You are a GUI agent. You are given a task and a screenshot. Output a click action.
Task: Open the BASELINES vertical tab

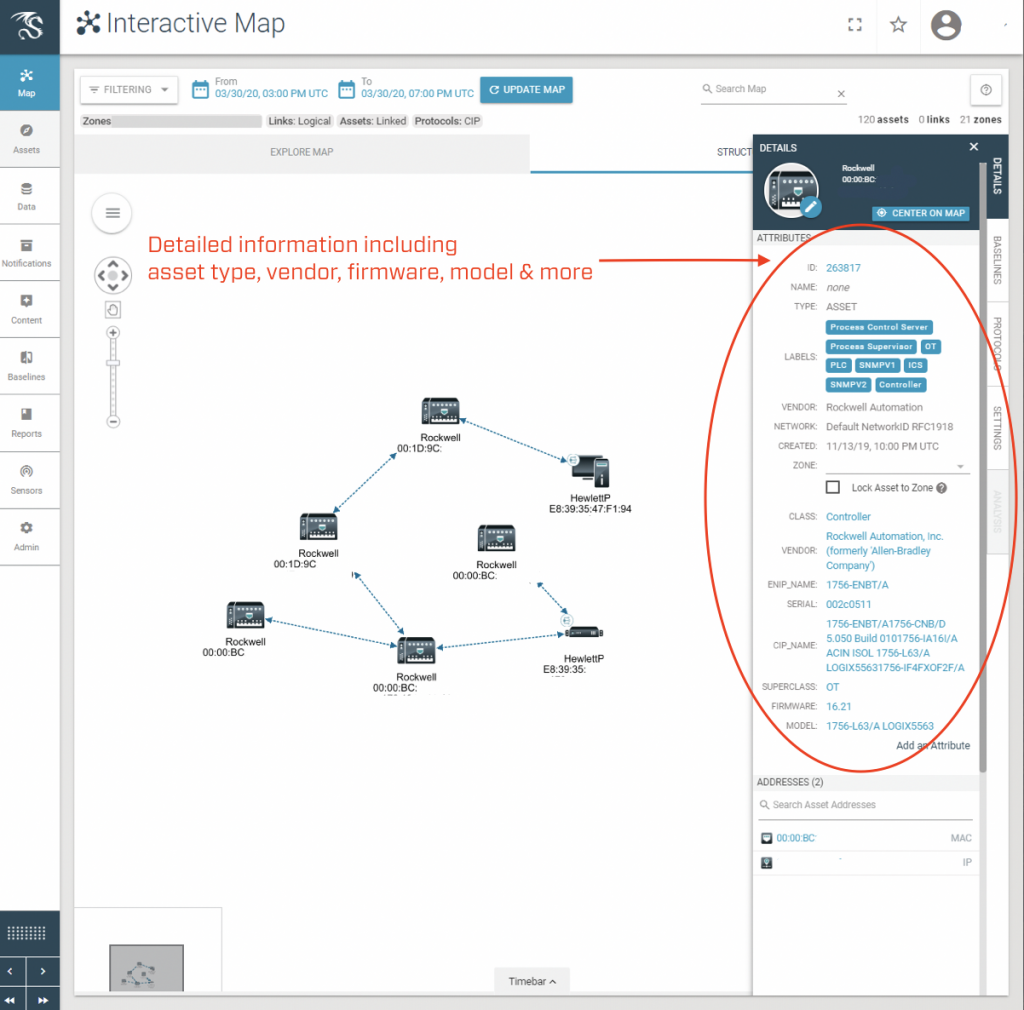coord(997,260)
